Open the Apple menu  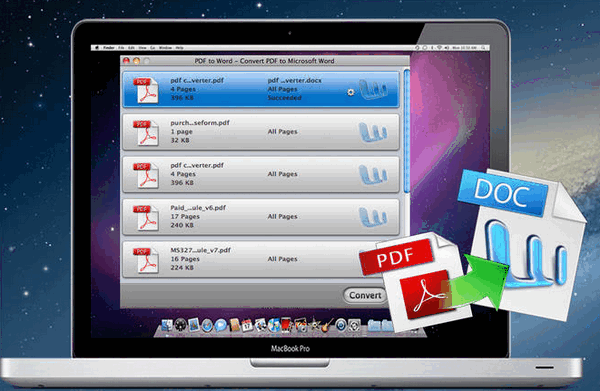coord(97,48)
